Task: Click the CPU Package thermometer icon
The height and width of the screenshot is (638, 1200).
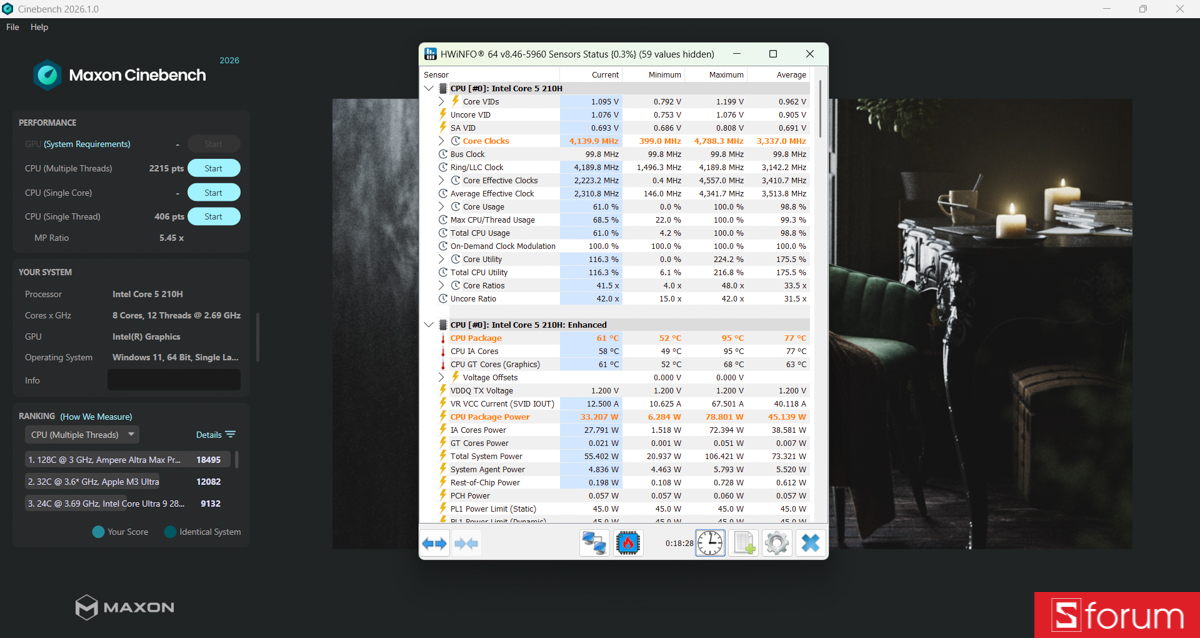Action: (x=443, y=338)
